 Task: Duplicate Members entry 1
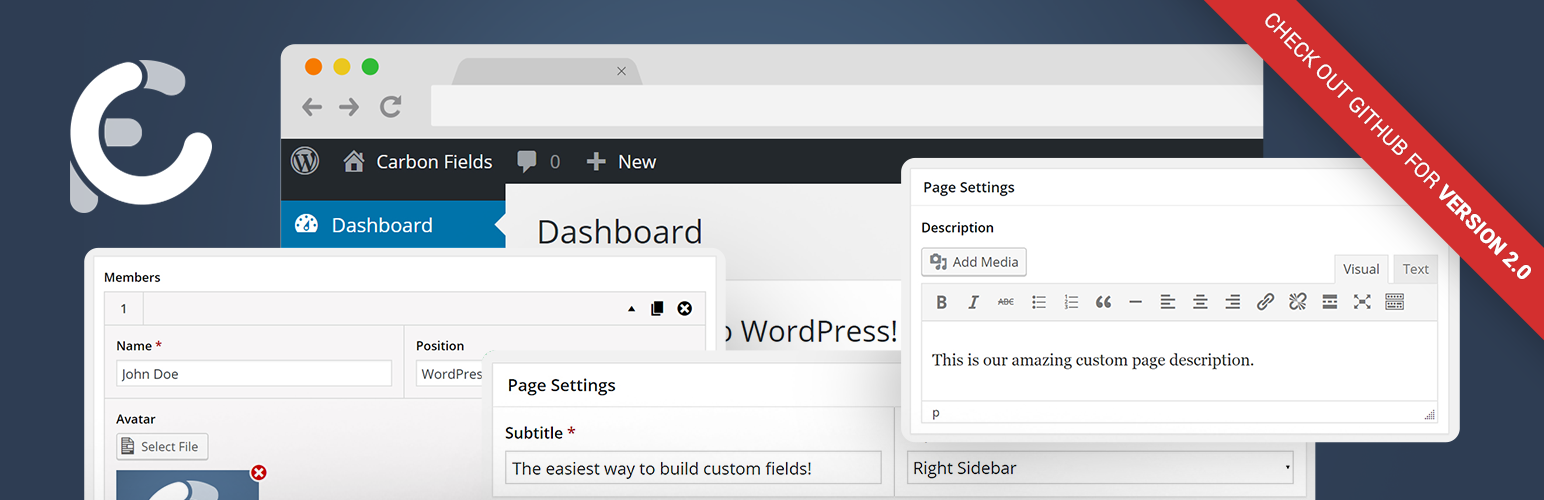(x=657, y=308)
